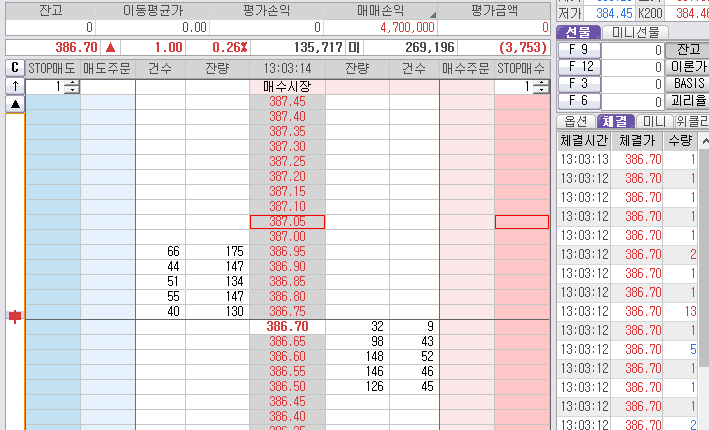The width and height of the screenshot is (709, 430).
Task: Click the 386.95 ask price cell
Action: [287, 251]
